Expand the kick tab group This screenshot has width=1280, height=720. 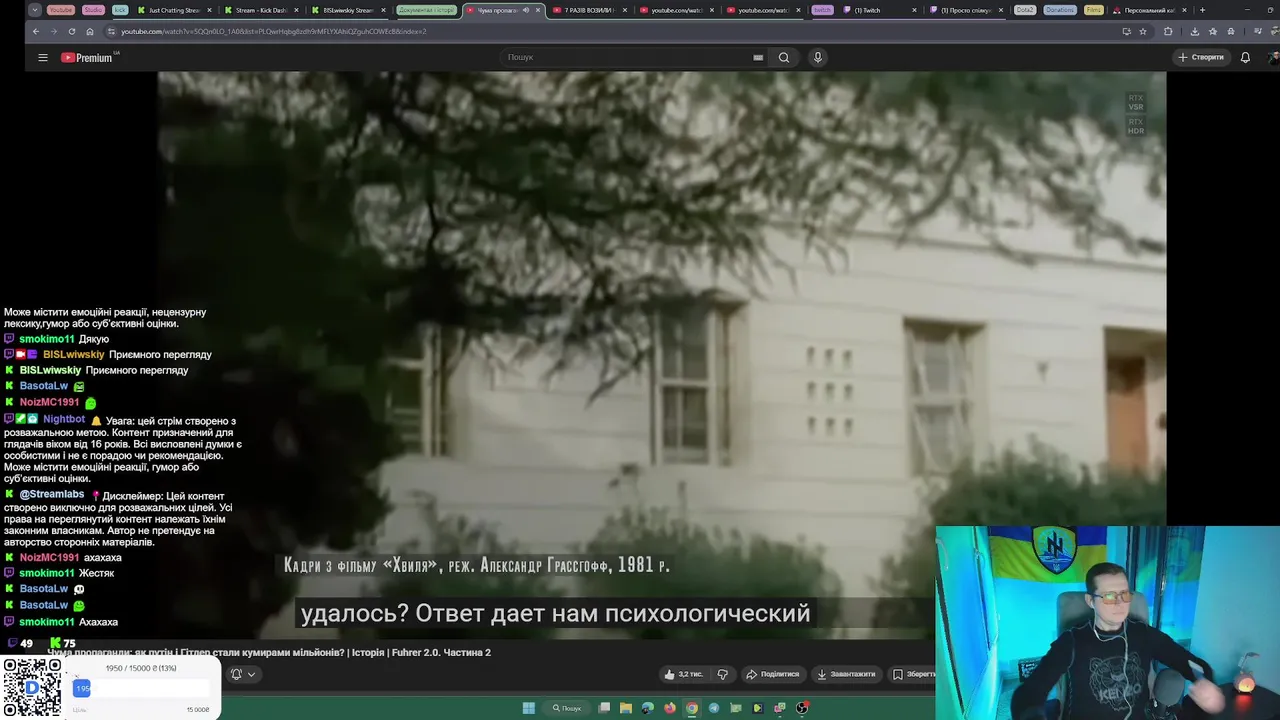(x=120, y=10)
